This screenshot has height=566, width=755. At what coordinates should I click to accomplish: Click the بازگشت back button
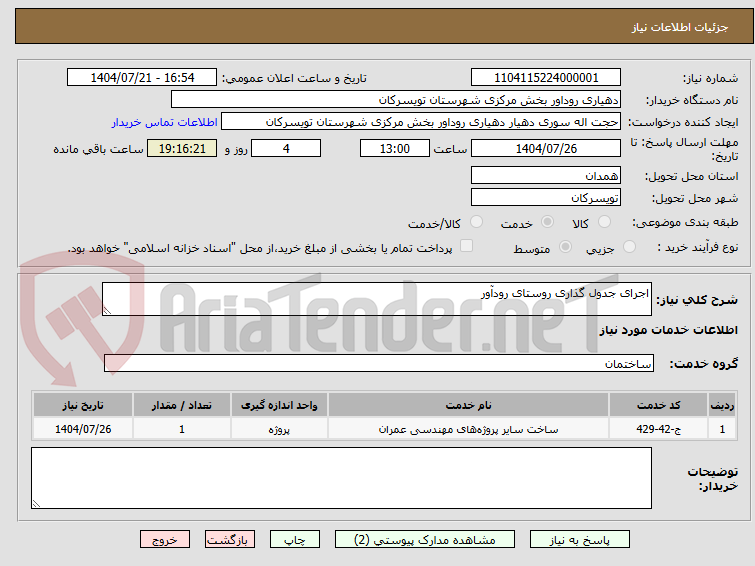tap(230, 540)
